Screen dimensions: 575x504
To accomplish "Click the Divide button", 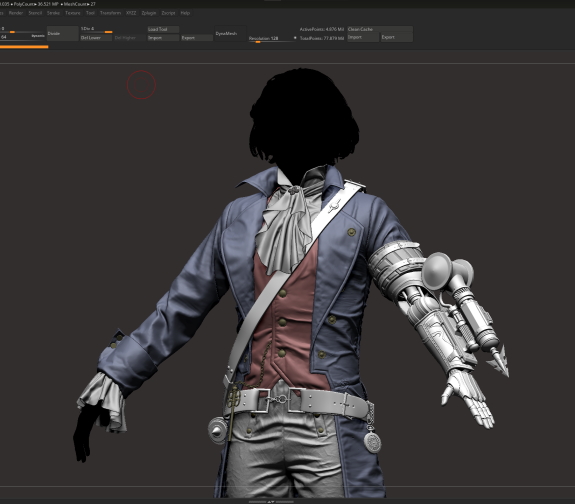I will (62, 33).
